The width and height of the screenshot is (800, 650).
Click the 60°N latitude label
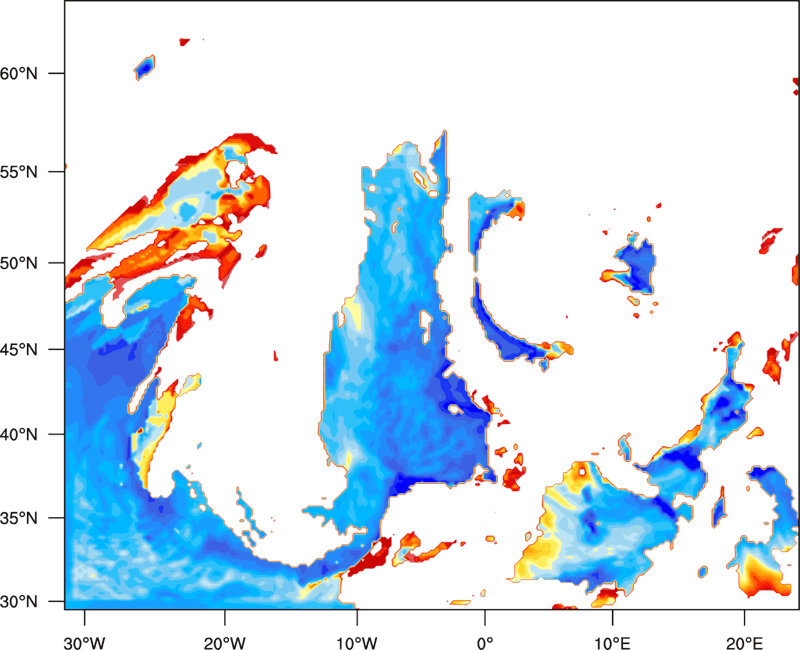[x=19, y=73]
